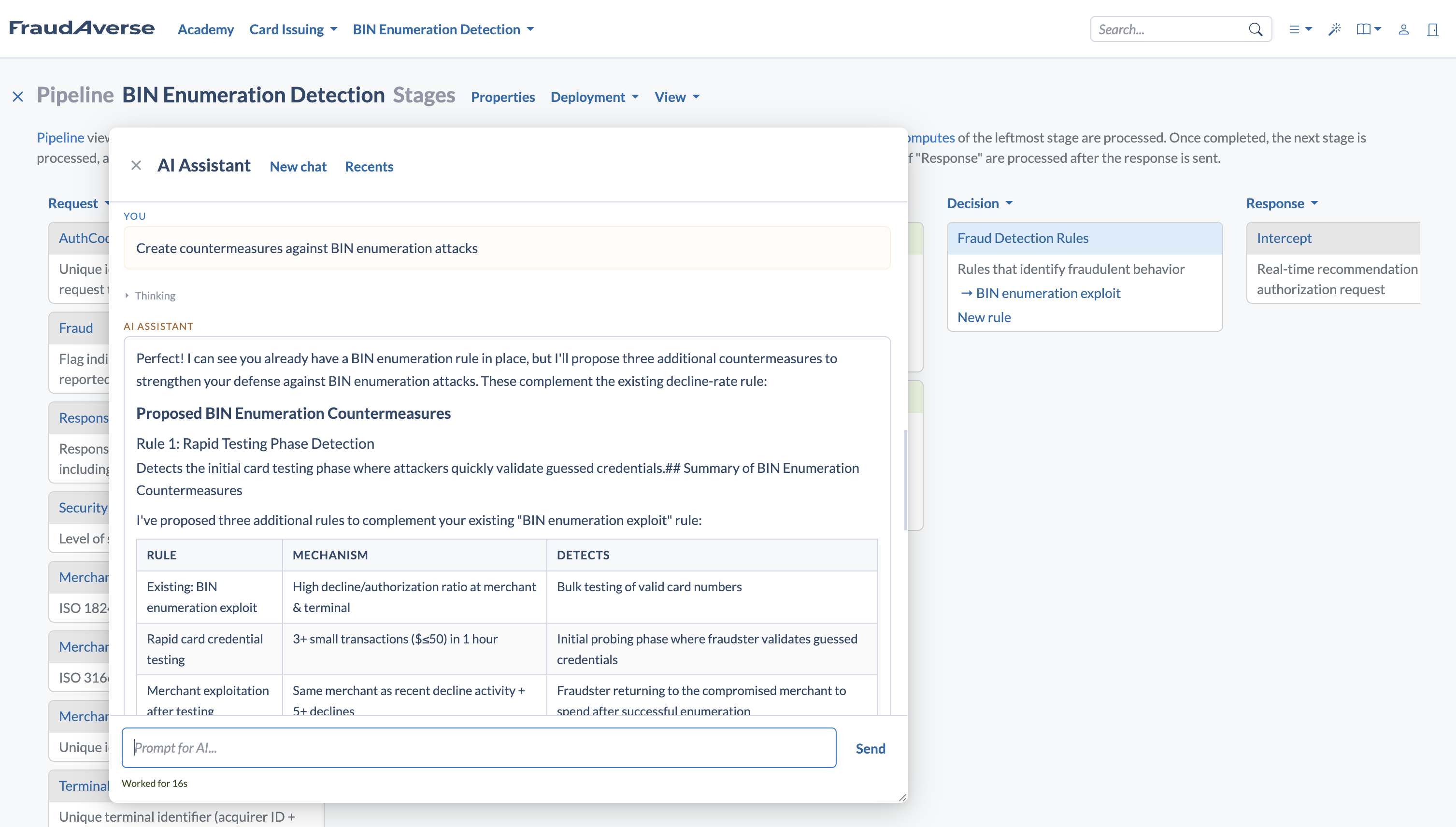Start a New chat
The image size is (1456, 827).
(298, 167)
